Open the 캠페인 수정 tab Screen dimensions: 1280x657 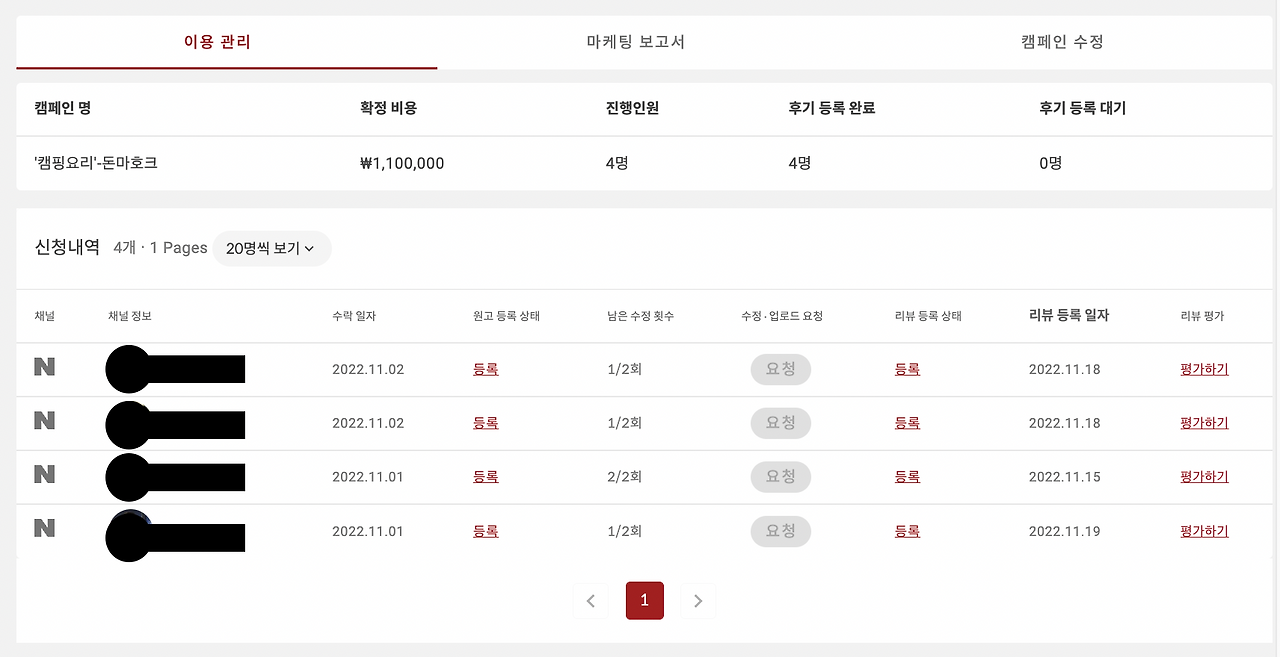[1062, 40]
